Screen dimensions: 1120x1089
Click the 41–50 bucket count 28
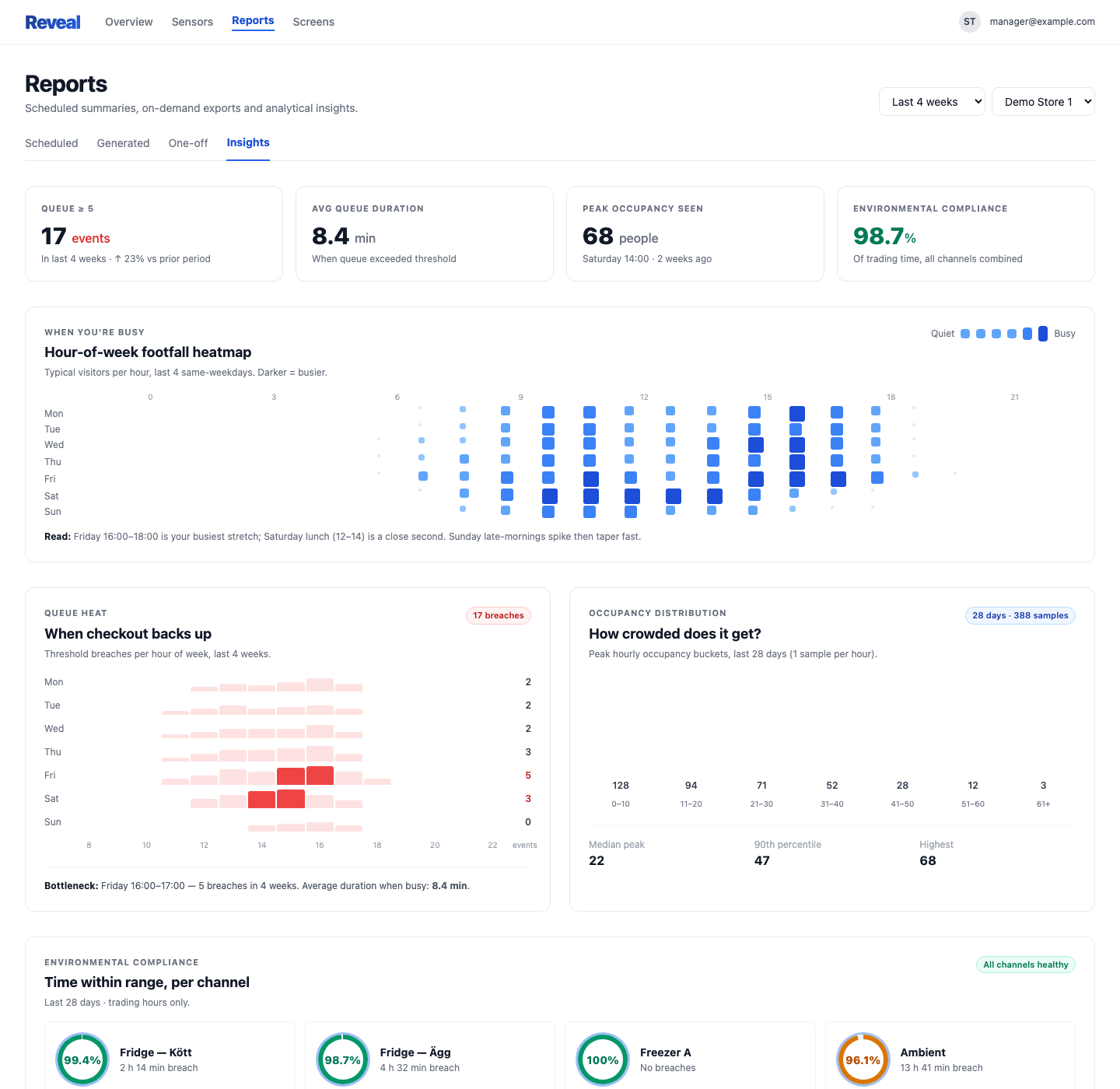point(902,786)
